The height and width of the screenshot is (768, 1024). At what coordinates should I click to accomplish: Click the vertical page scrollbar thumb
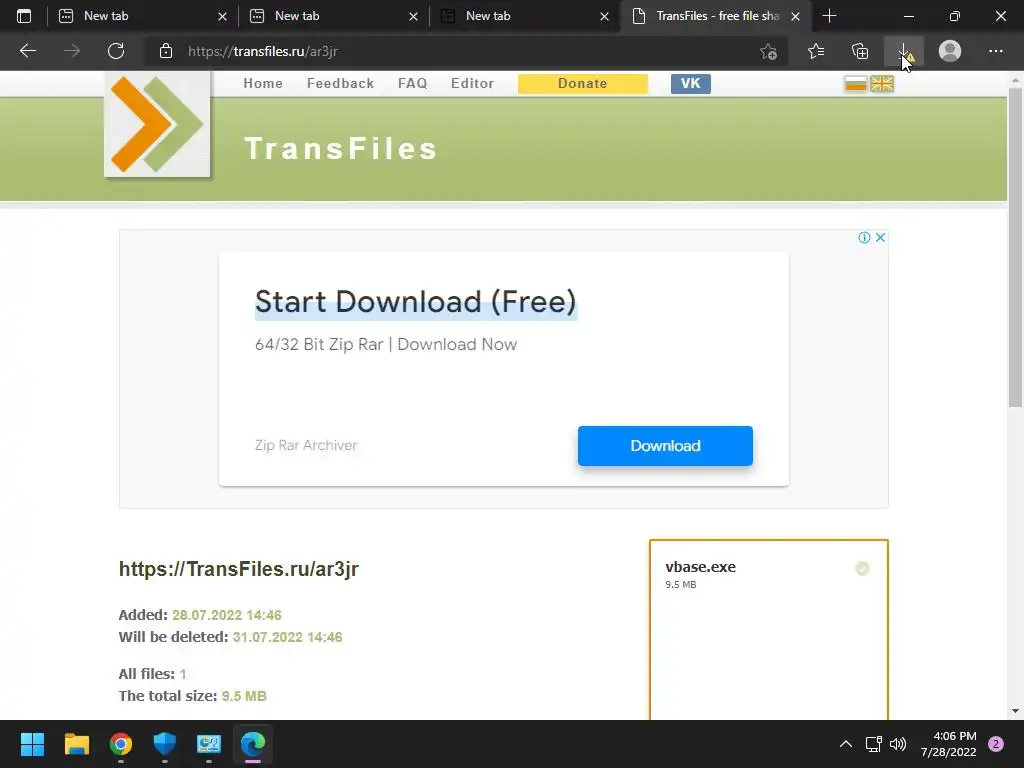point(1015,247)
